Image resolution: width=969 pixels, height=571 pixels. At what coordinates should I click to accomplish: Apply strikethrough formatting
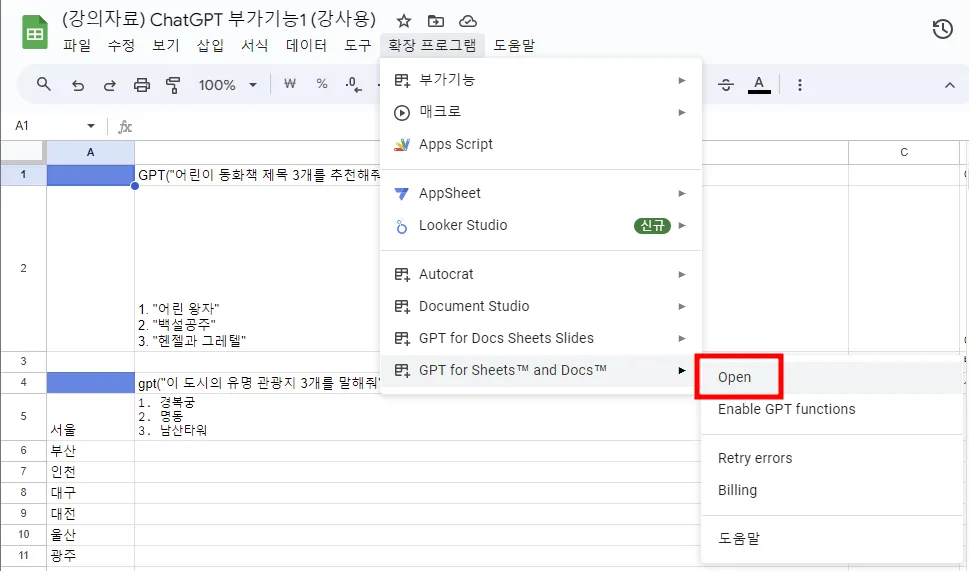pyautogui.click(x=726, y=85)
